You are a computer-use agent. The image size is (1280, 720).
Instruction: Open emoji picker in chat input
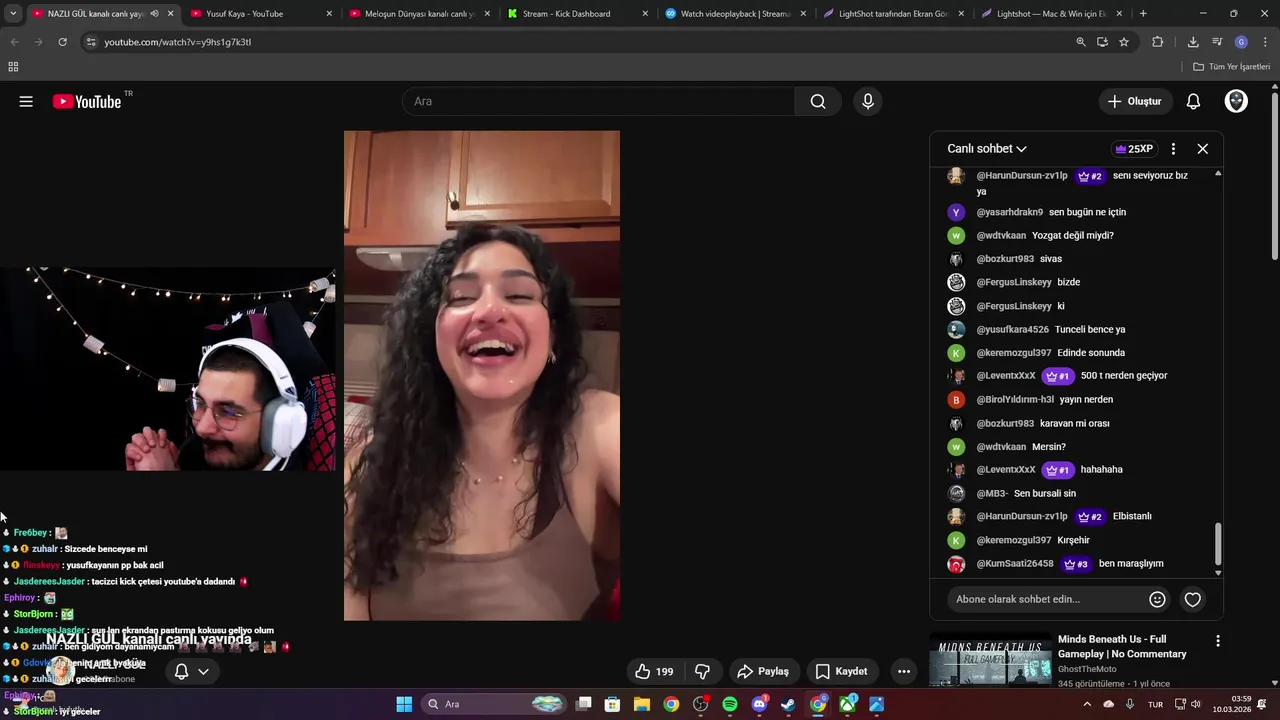pyautogui.click(x=1157, y=599)
